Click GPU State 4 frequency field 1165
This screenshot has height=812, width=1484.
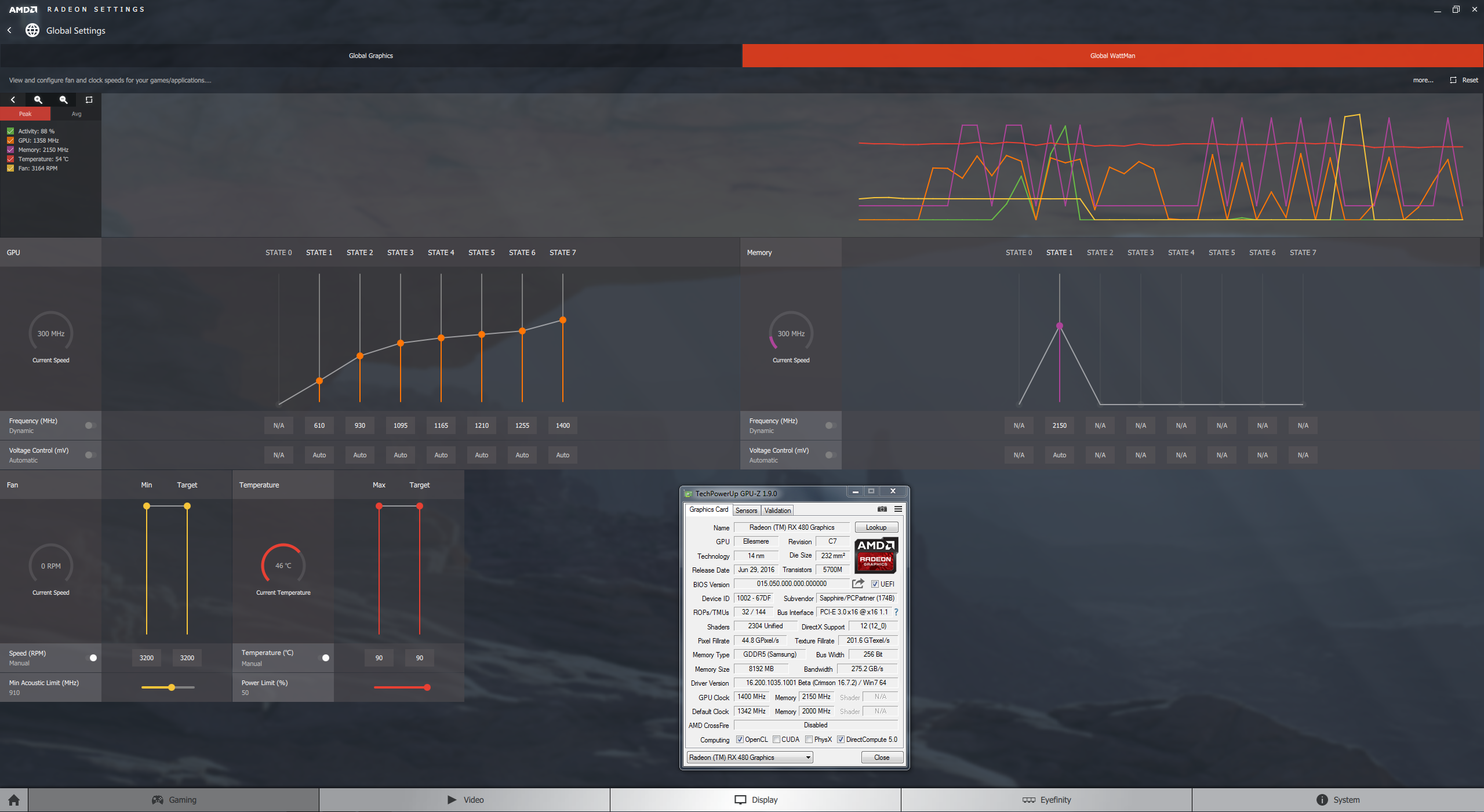[441, 425]
